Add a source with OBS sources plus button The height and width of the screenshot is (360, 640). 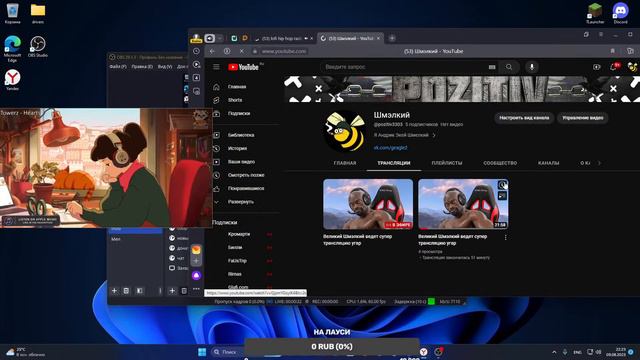coord(172,291)
